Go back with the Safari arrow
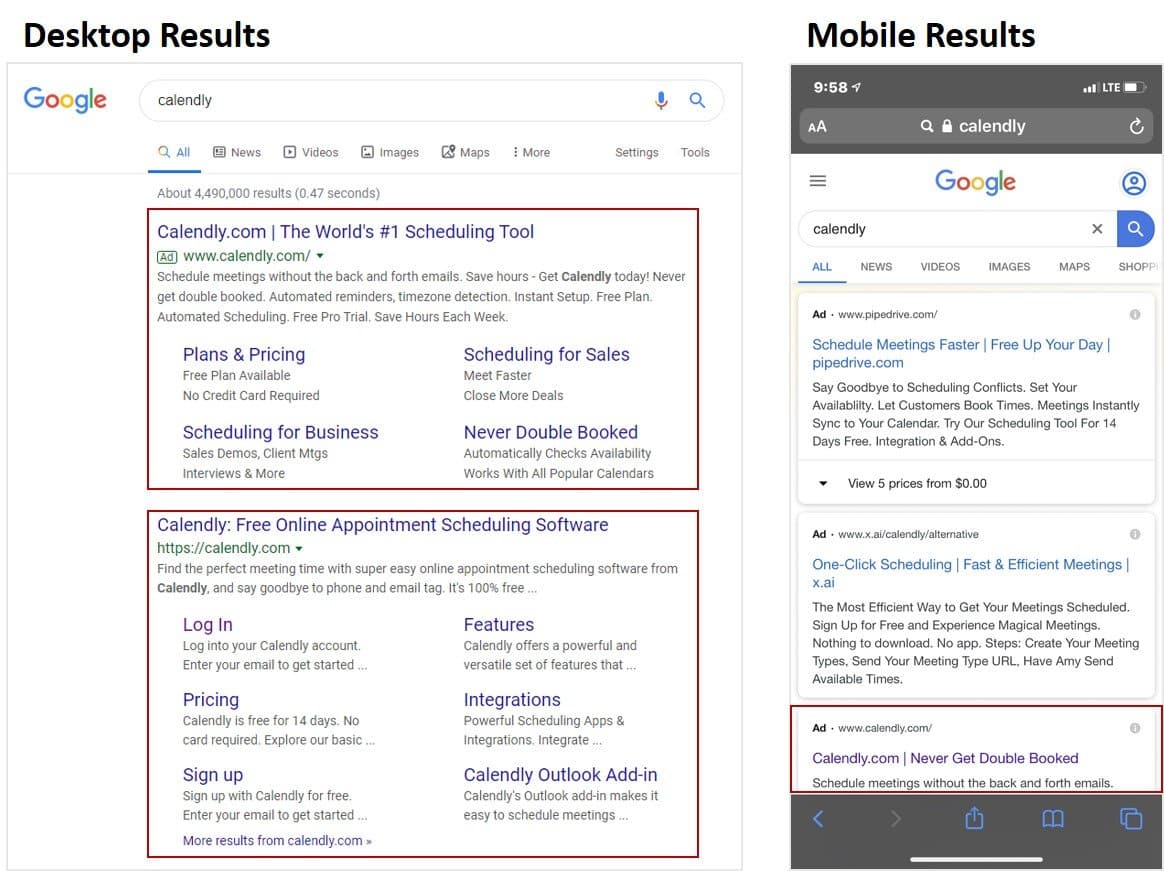The width and height of the screenshot is (1164, 871). point(818,819)
